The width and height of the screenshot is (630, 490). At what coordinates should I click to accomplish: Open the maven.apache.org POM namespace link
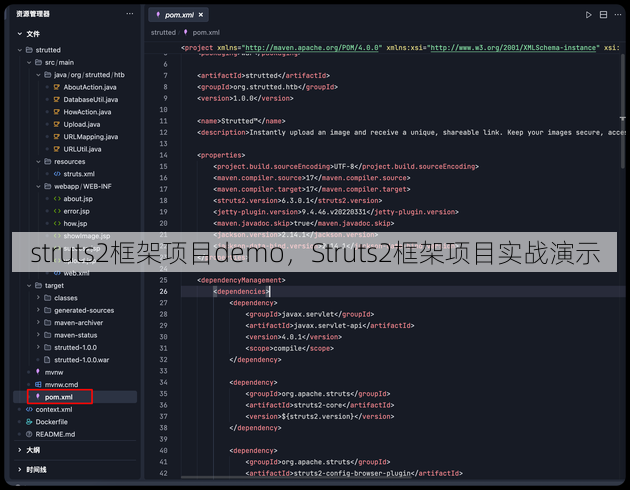pos(312,48)
